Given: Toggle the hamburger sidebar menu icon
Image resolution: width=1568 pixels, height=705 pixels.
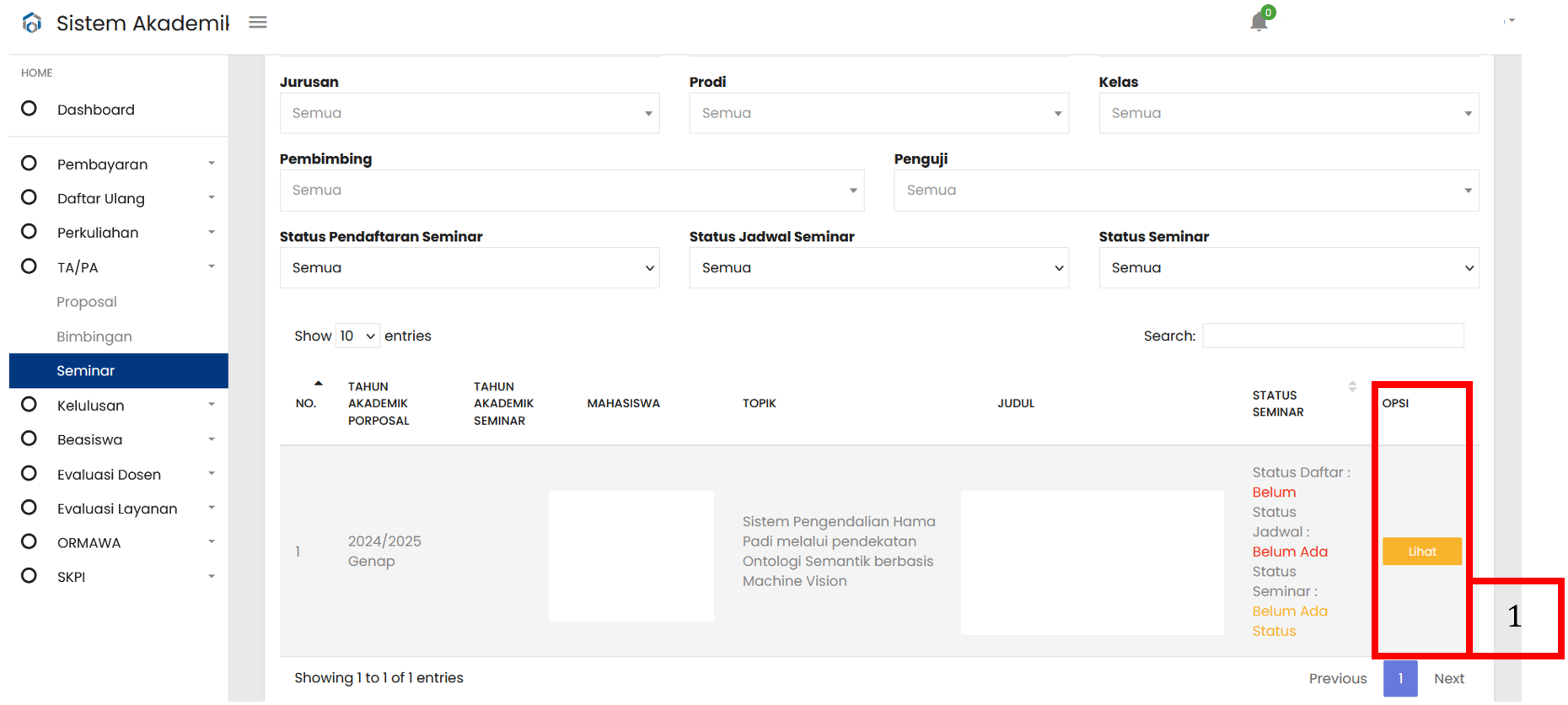Looking at the screenshot, I should [x=258, y=23].
